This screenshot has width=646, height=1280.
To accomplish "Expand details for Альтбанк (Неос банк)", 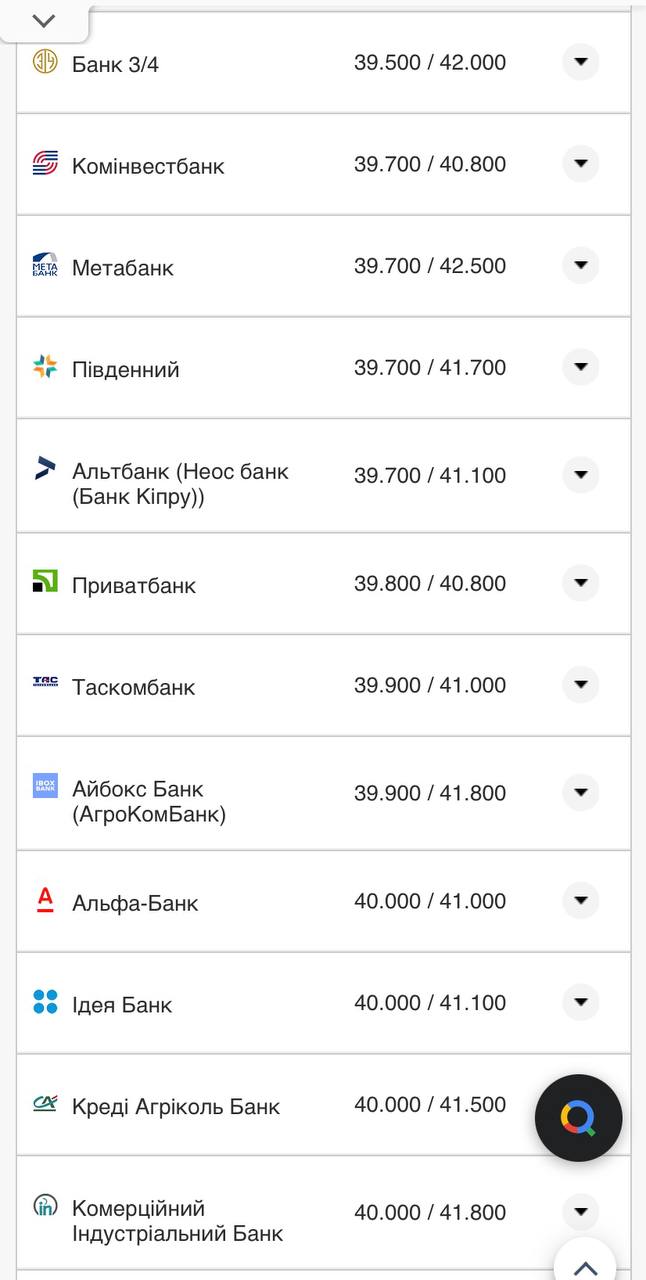I will click(x=580, y=475).
